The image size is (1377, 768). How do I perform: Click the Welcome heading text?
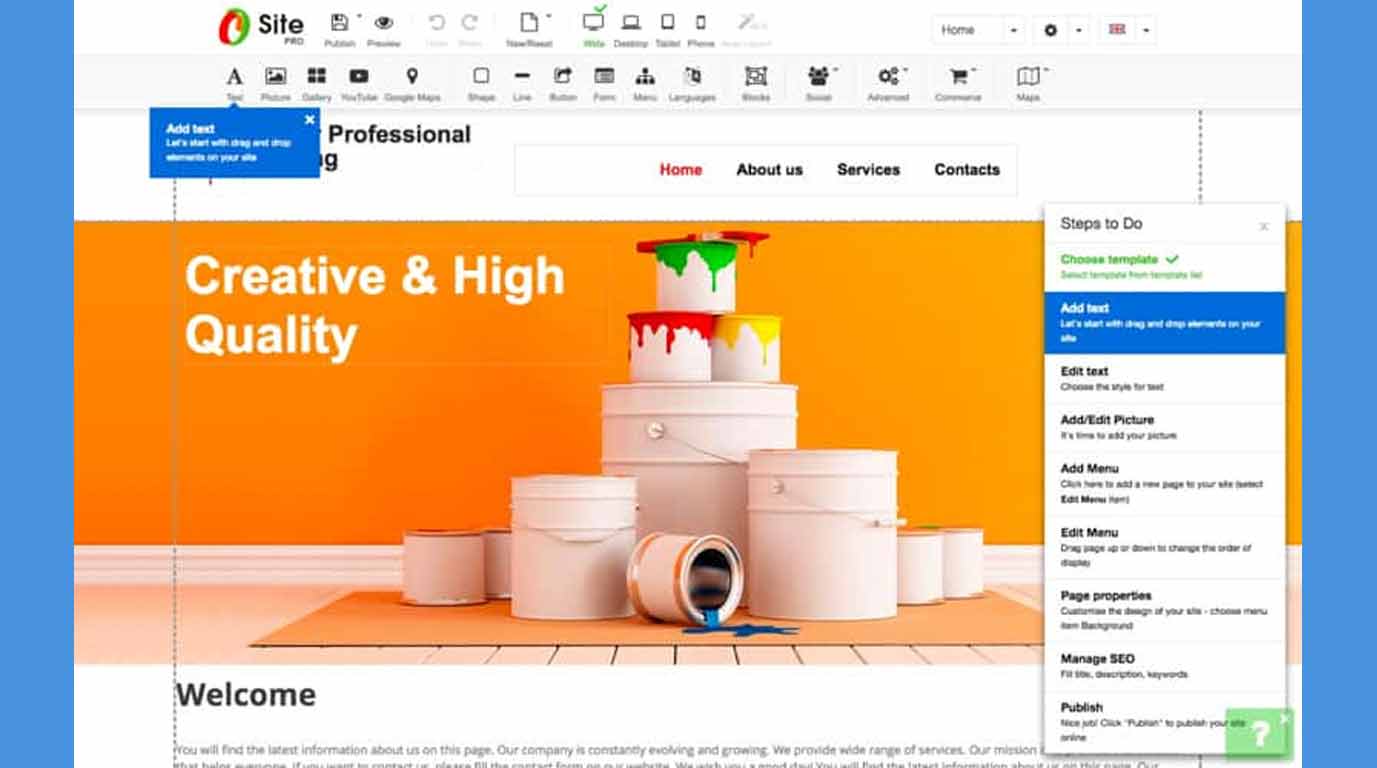(246, 694)
